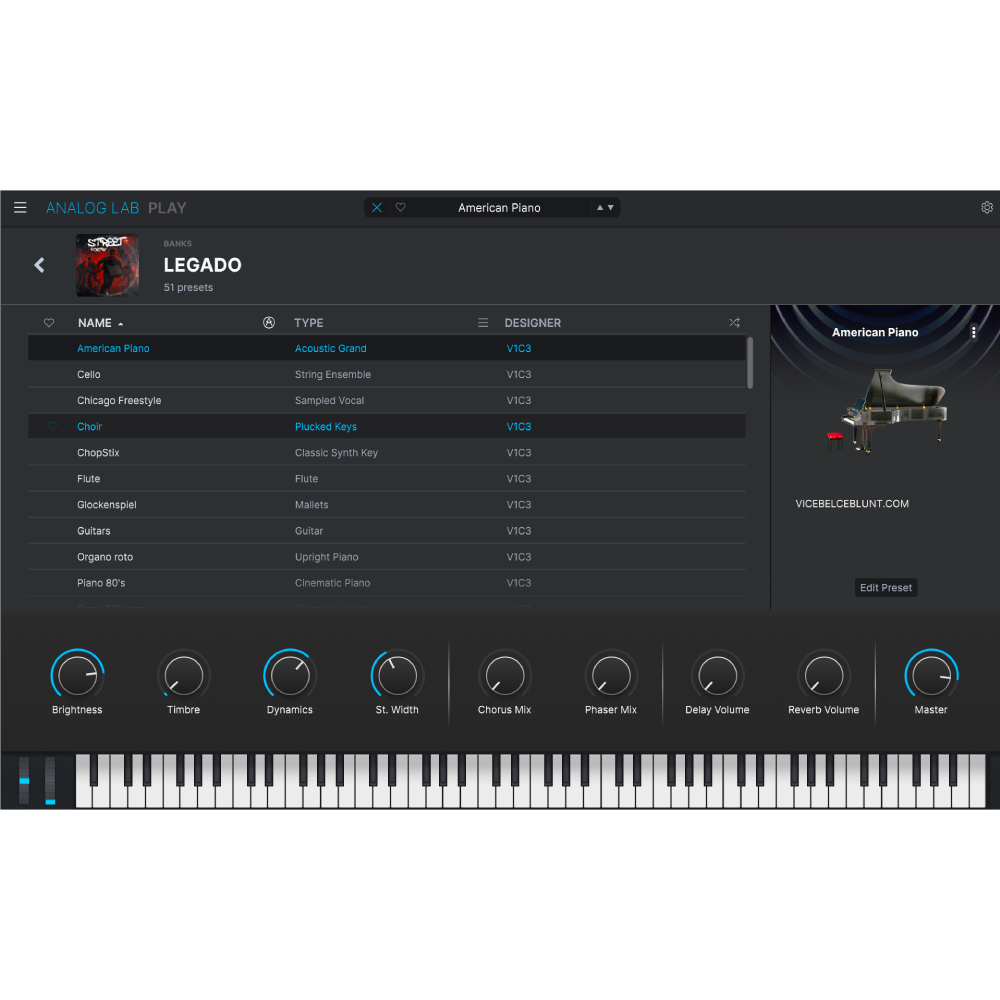Click the Arturia logo filter in the header

point(268,323)
